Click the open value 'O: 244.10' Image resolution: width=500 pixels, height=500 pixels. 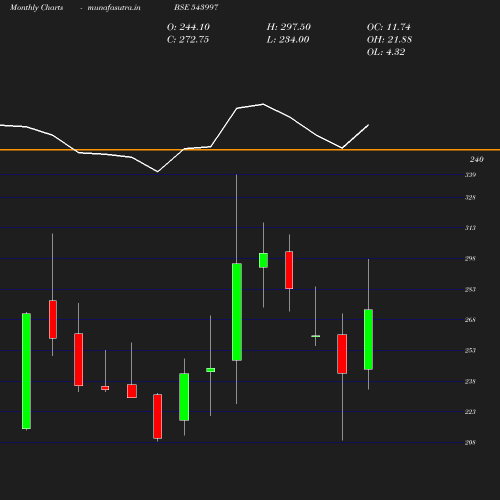coord(188,27)
